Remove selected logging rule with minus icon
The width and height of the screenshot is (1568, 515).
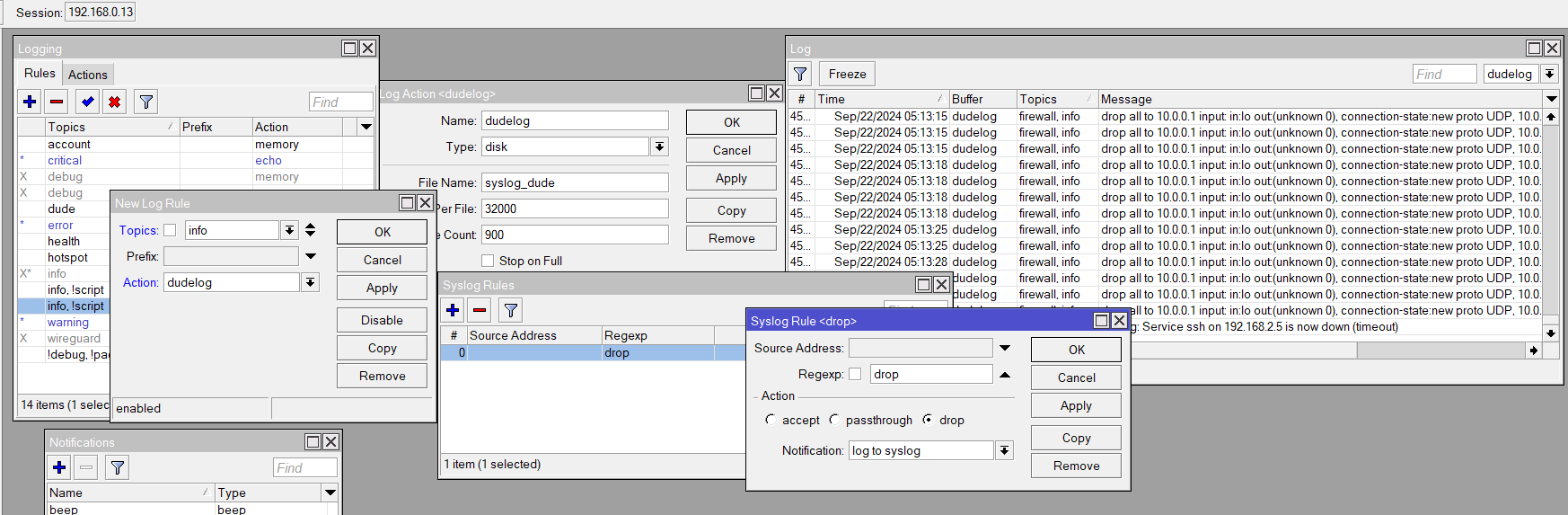(57, 102)
